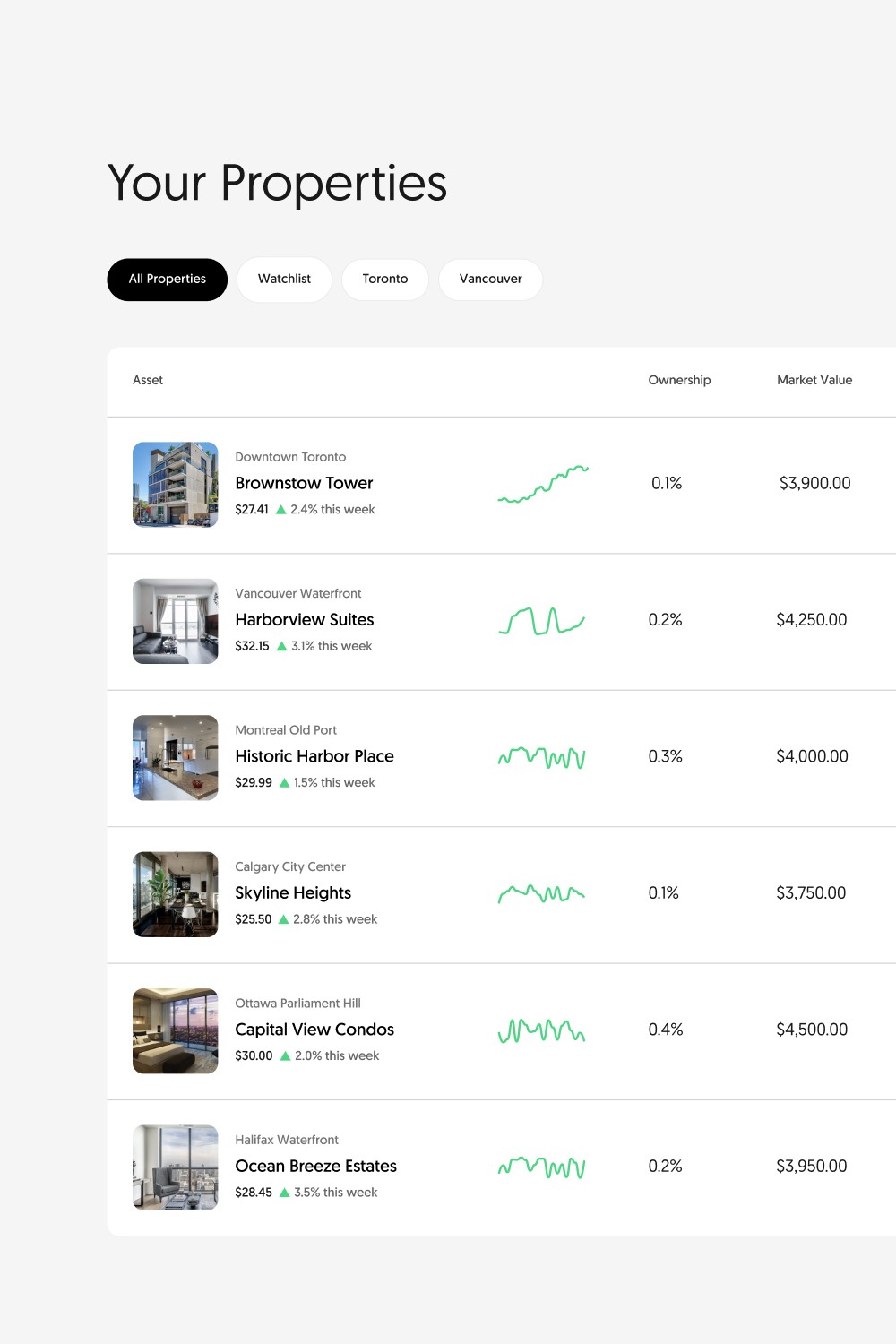
Task: Open the Brownstow Tower property name
Action: tap(304, 483)
